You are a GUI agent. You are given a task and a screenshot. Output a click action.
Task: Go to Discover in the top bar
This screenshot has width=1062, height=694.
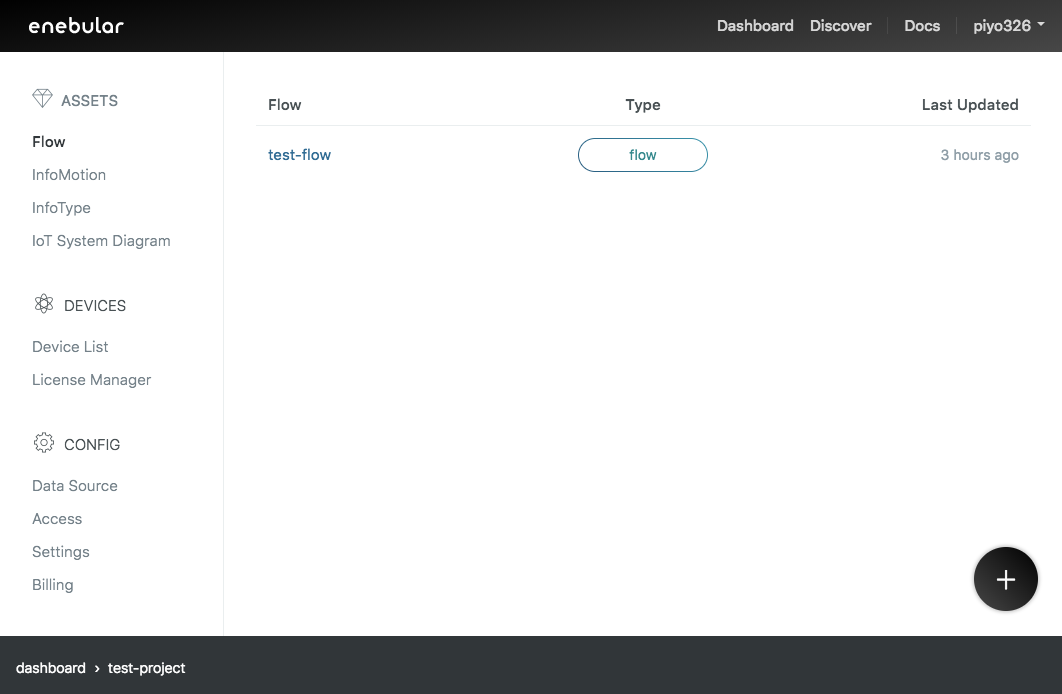click(840, 26)
